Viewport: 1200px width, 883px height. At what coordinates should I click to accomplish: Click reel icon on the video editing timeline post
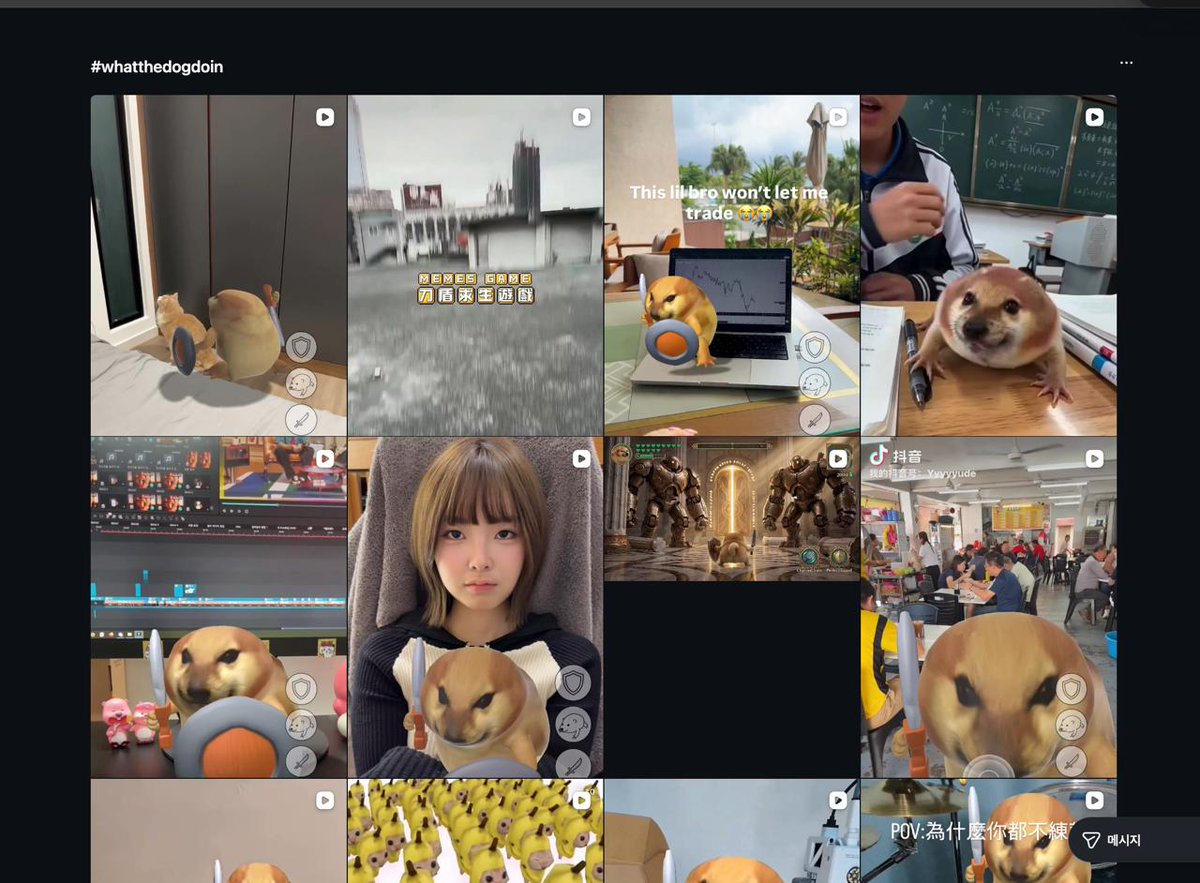(325, 459)
